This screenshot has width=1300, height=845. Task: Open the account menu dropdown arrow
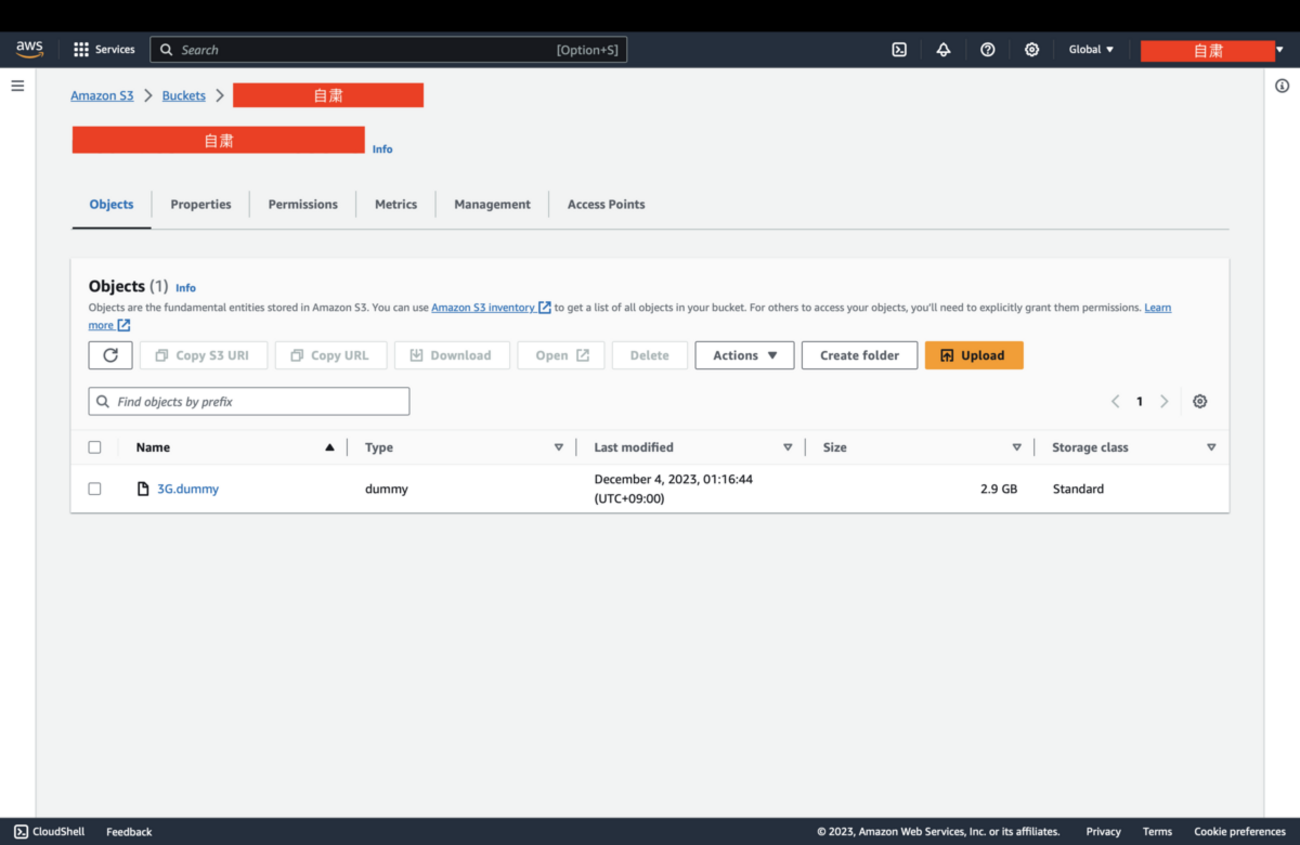coord(1280,49)
